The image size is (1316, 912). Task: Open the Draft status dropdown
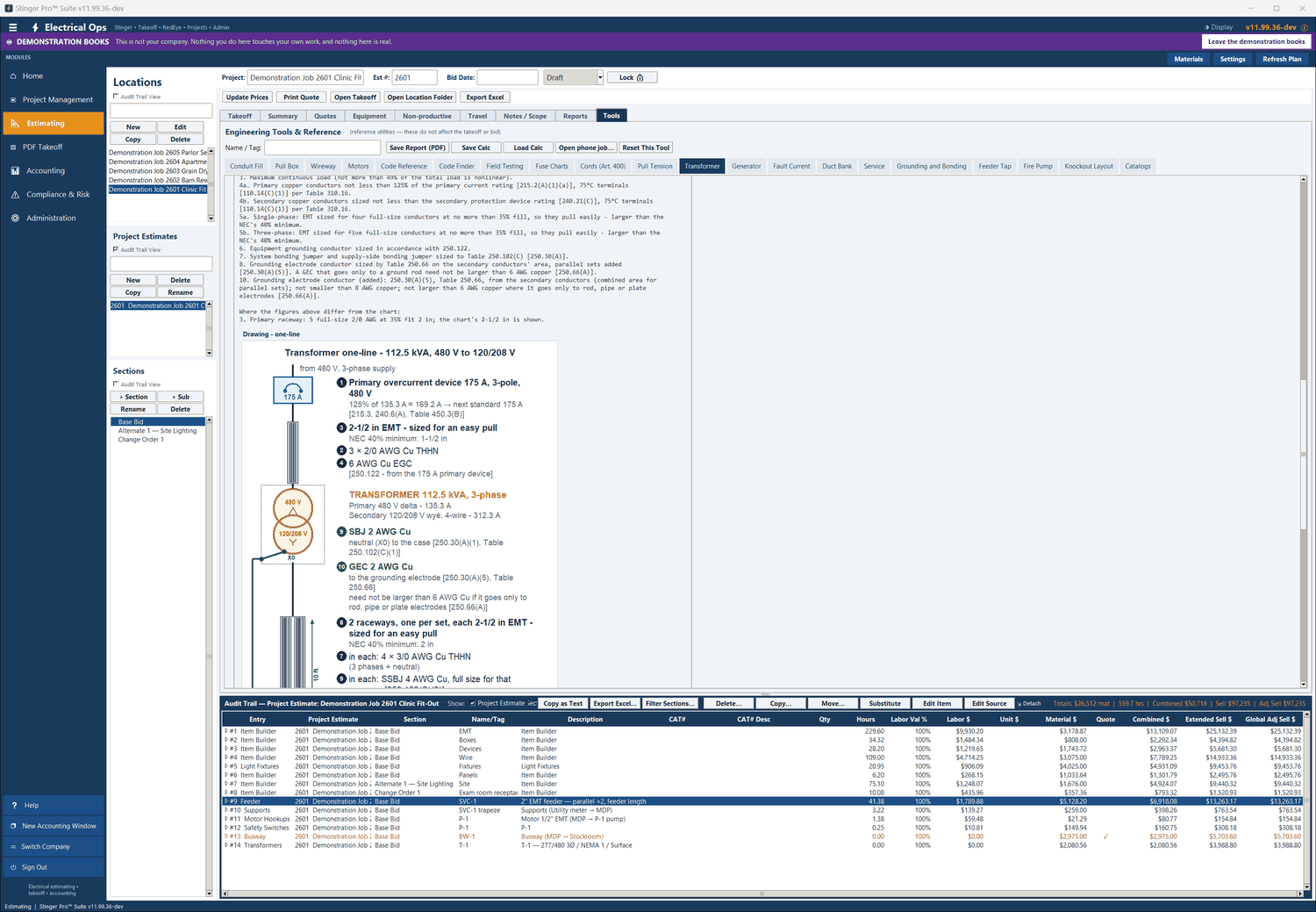(600, 77)
